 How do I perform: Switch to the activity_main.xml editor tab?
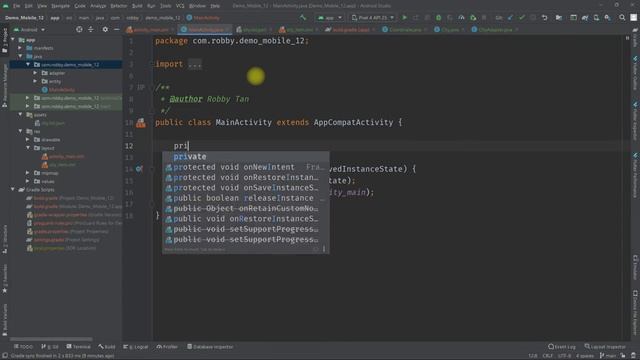pyautogui.click(x=149, y=29)
